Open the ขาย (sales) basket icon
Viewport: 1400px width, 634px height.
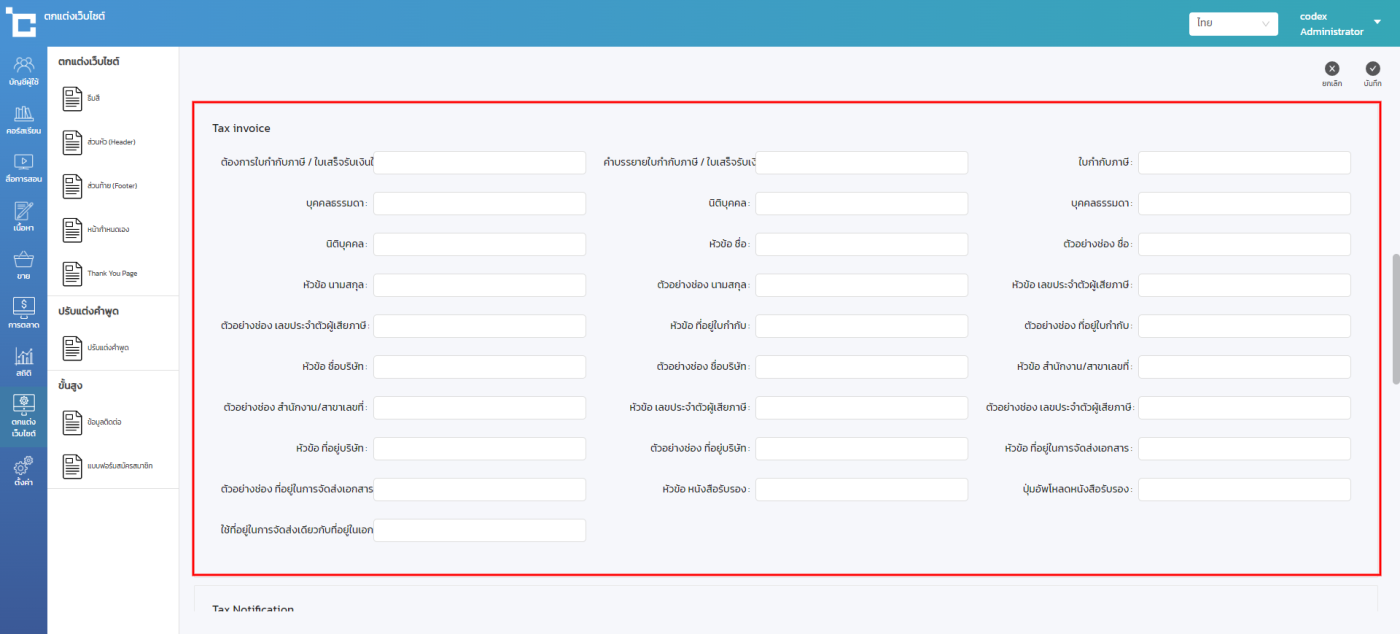pos(23,265)
